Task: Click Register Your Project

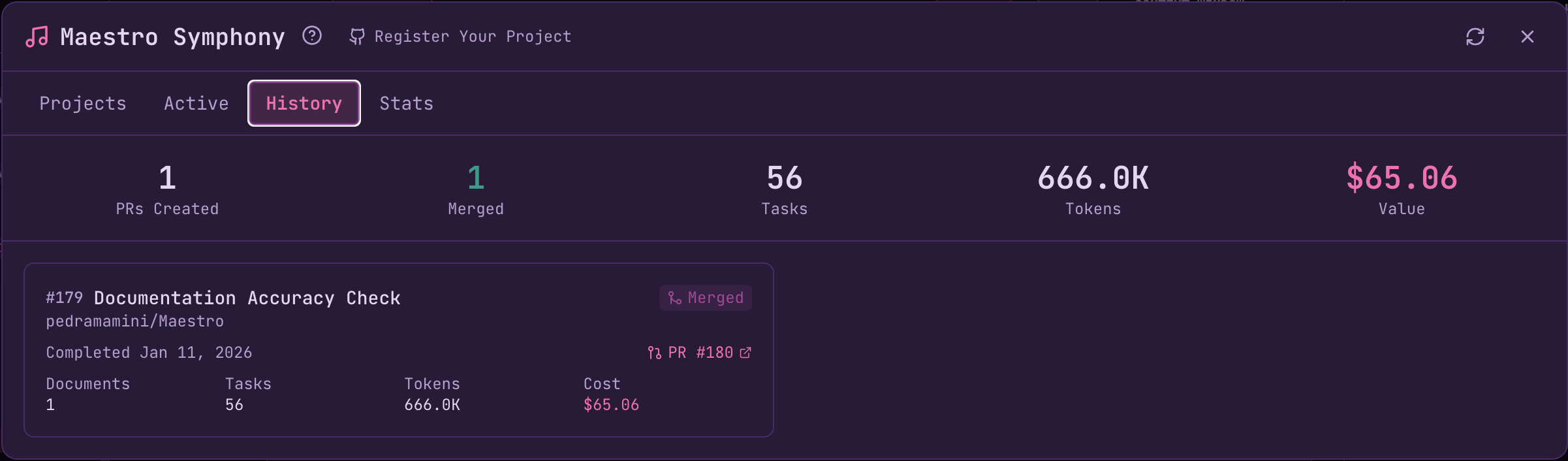Action: tap(472, 37)
